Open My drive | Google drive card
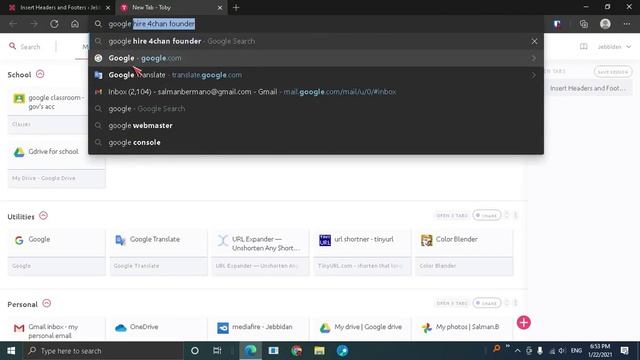Viewport: 640px width, 360px height. tap(362, 330)
